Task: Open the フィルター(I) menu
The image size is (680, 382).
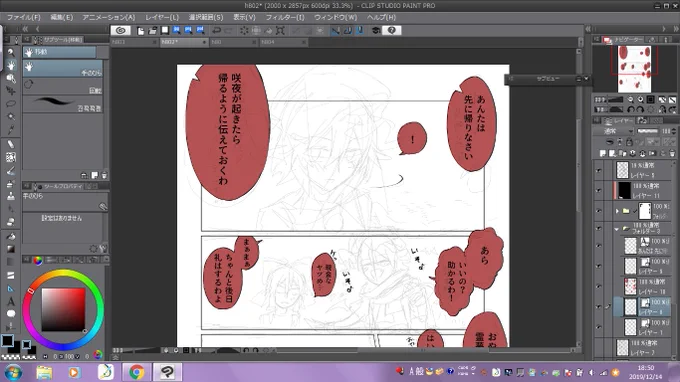Action: coord(285,17)
